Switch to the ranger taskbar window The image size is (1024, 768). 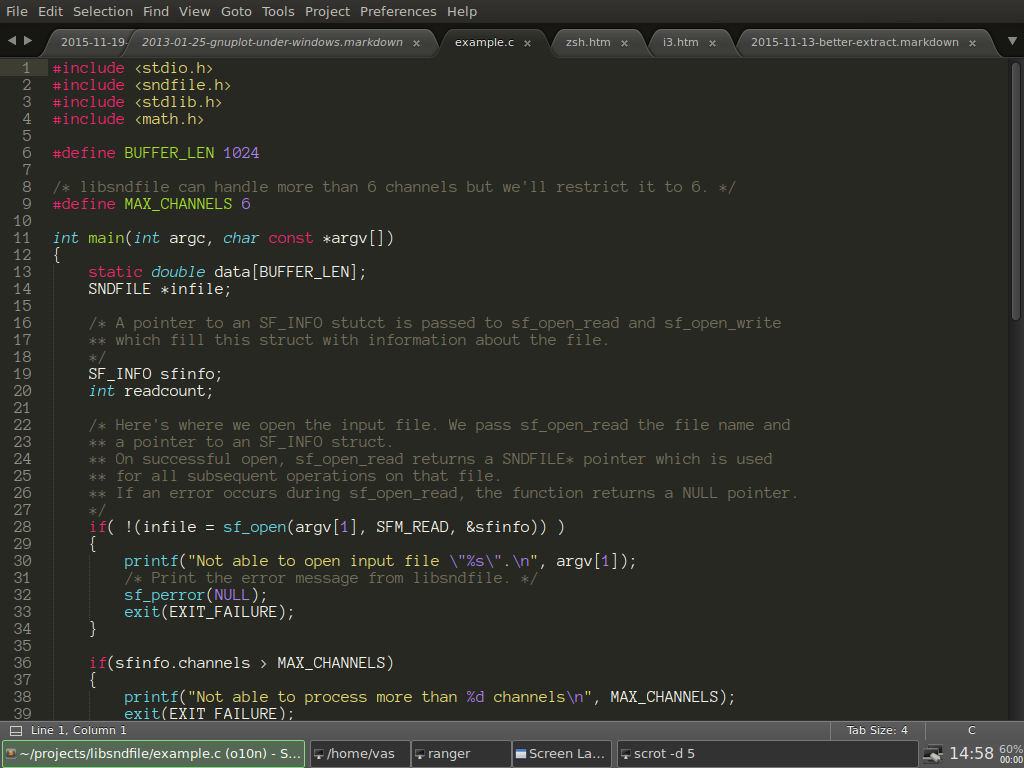[460, 753]
